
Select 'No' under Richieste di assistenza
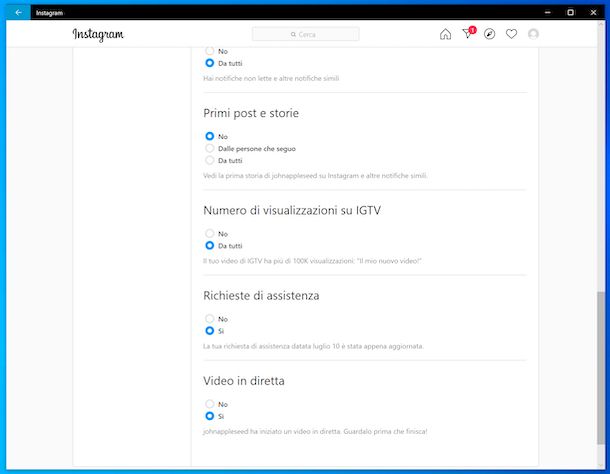coord(210,318)
